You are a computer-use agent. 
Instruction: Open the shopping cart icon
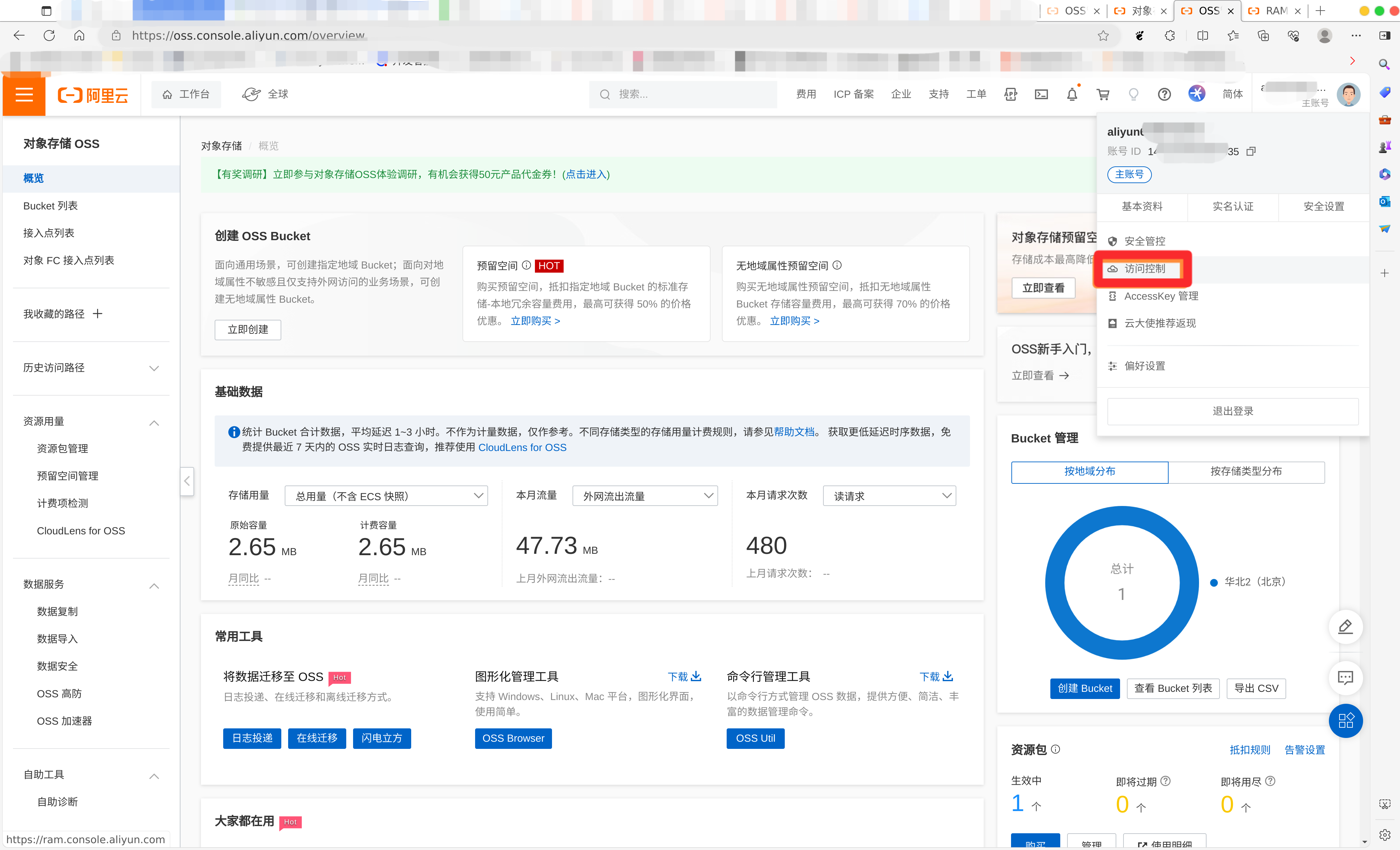click(1102, 94)
